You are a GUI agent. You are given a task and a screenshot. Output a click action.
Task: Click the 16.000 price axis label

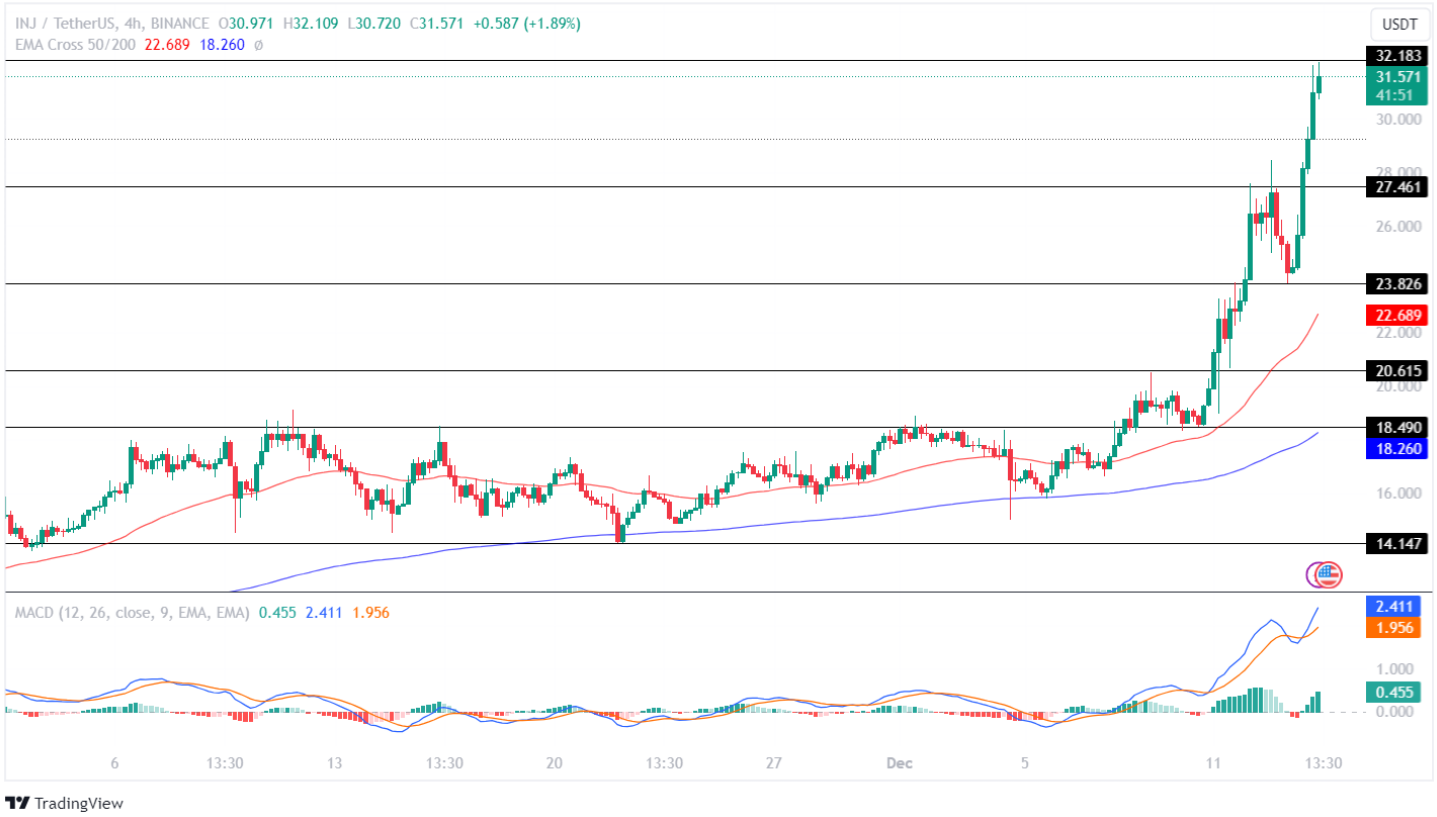1398,493
